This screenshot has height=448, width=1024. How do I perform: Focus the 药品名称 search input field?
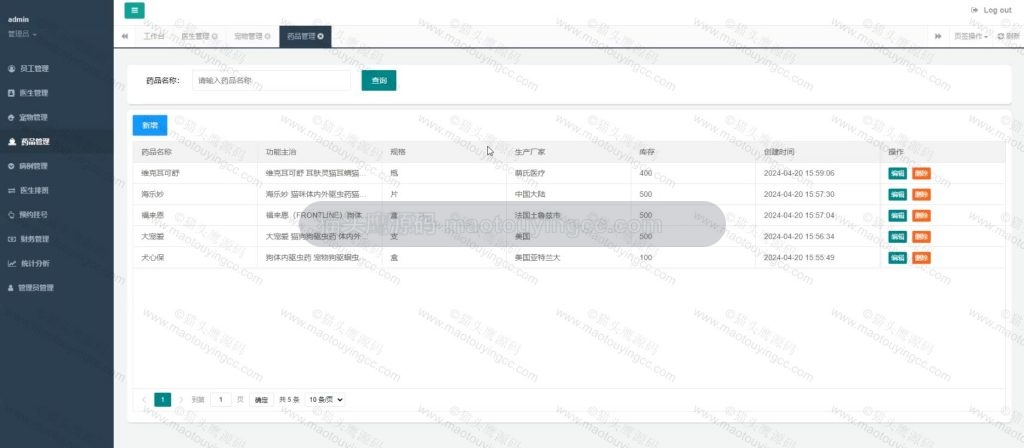click(271, 80)
